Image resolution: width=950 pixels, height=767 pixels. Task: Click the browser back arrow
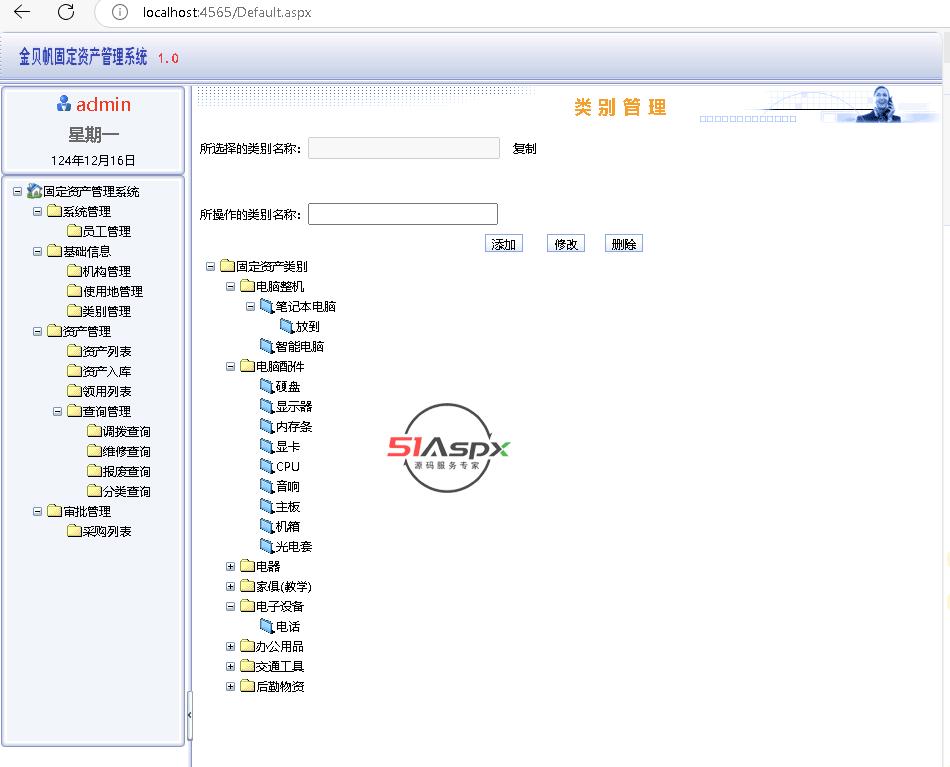(x=22, y=12)
